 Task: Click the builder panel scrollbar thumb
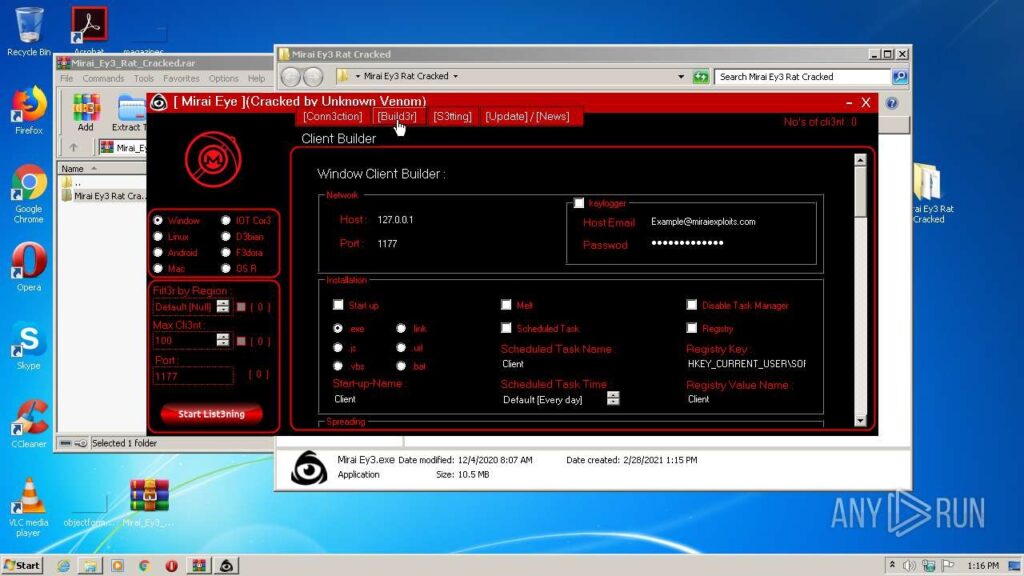click(860, 193)
